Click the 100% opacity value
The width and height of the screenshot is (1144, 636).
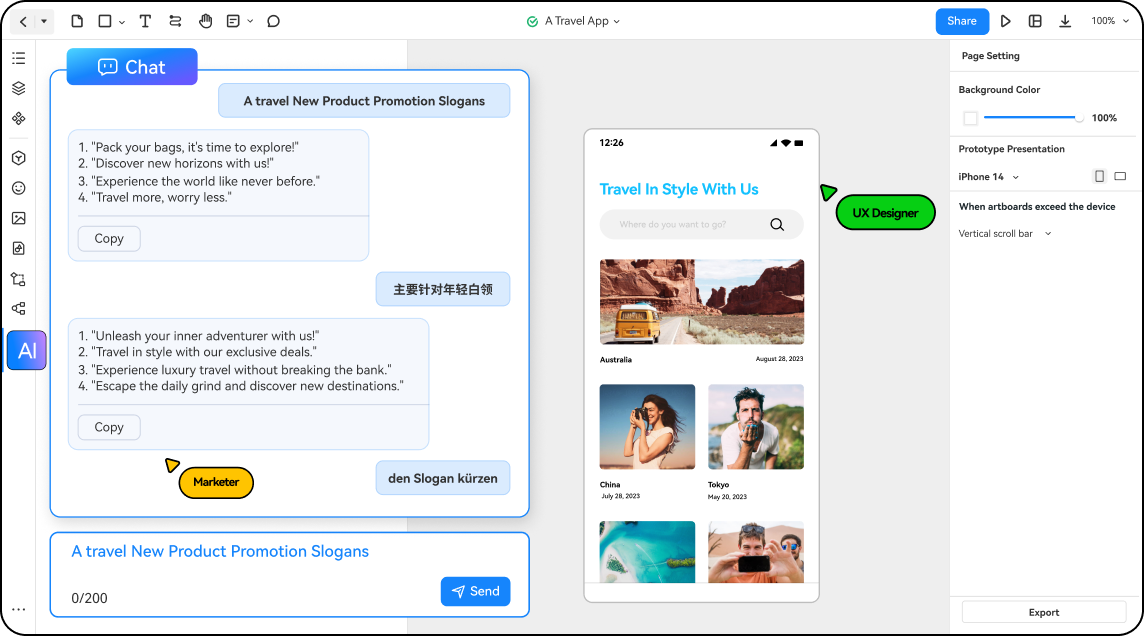point(1104,118)
